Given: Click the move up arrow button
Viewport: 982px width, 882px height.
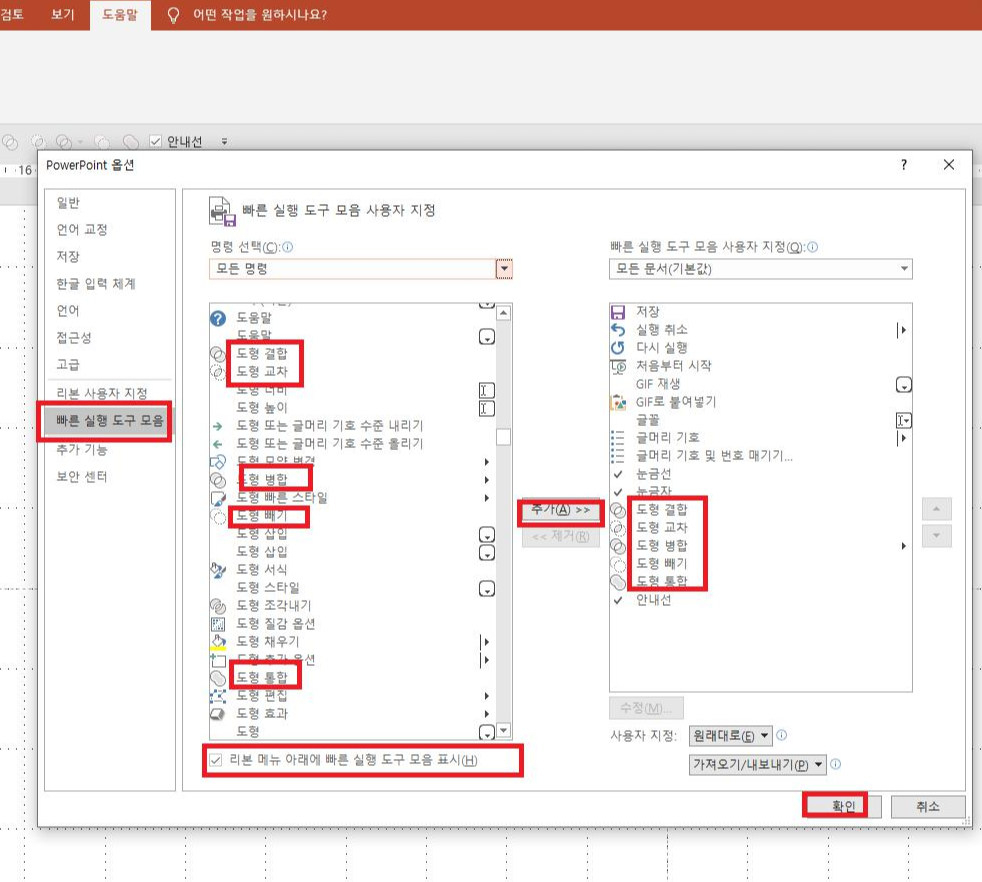Looking at the screenshot, I should point(937,509).
